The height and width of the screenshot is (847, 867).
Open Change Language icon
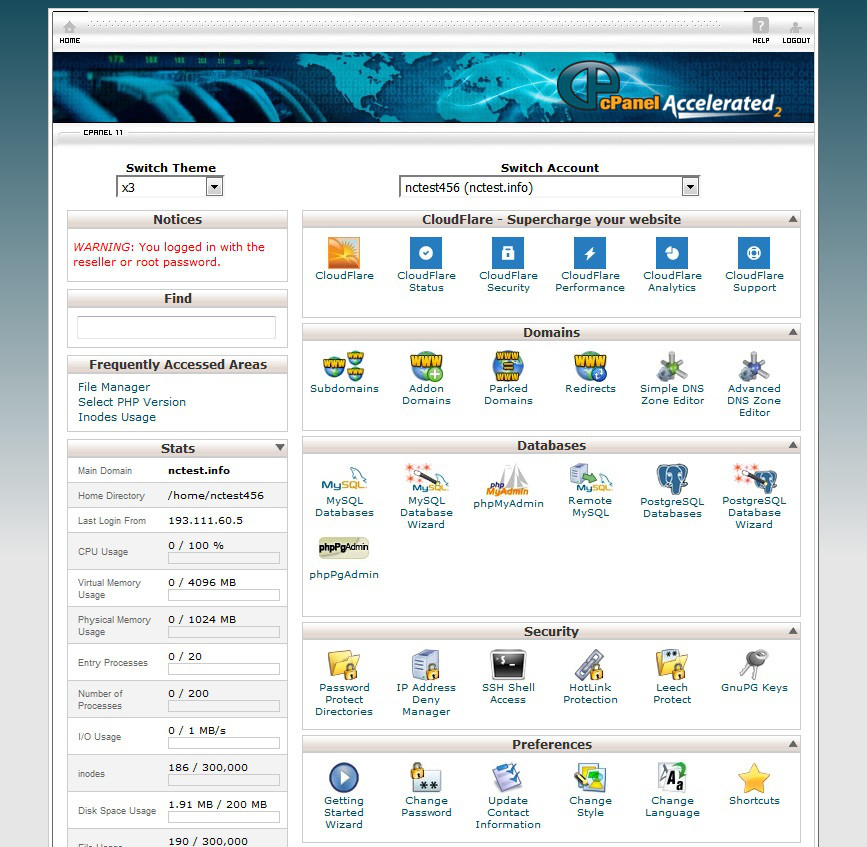click(672, 777)
